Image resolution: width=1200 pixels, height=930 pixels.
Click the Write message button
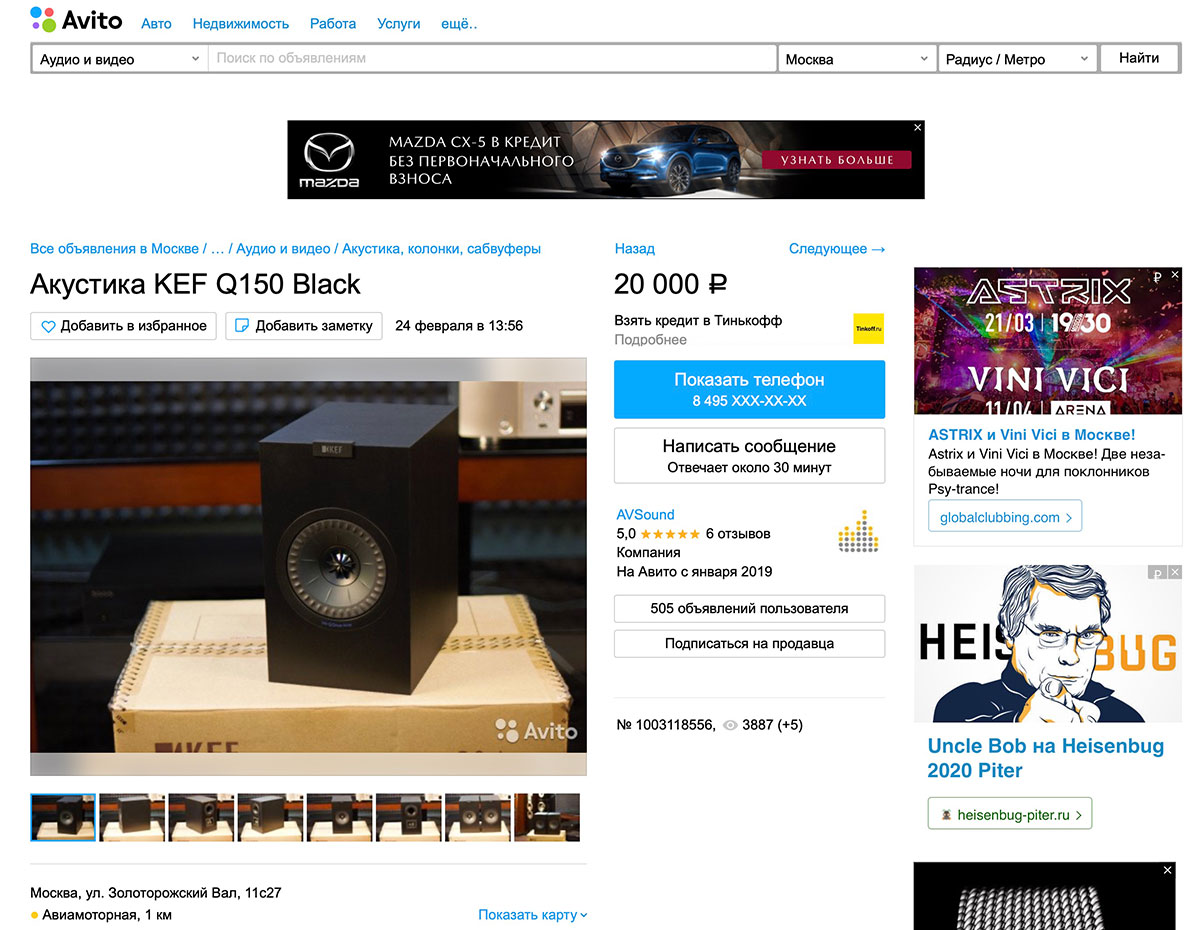[749, 456]
